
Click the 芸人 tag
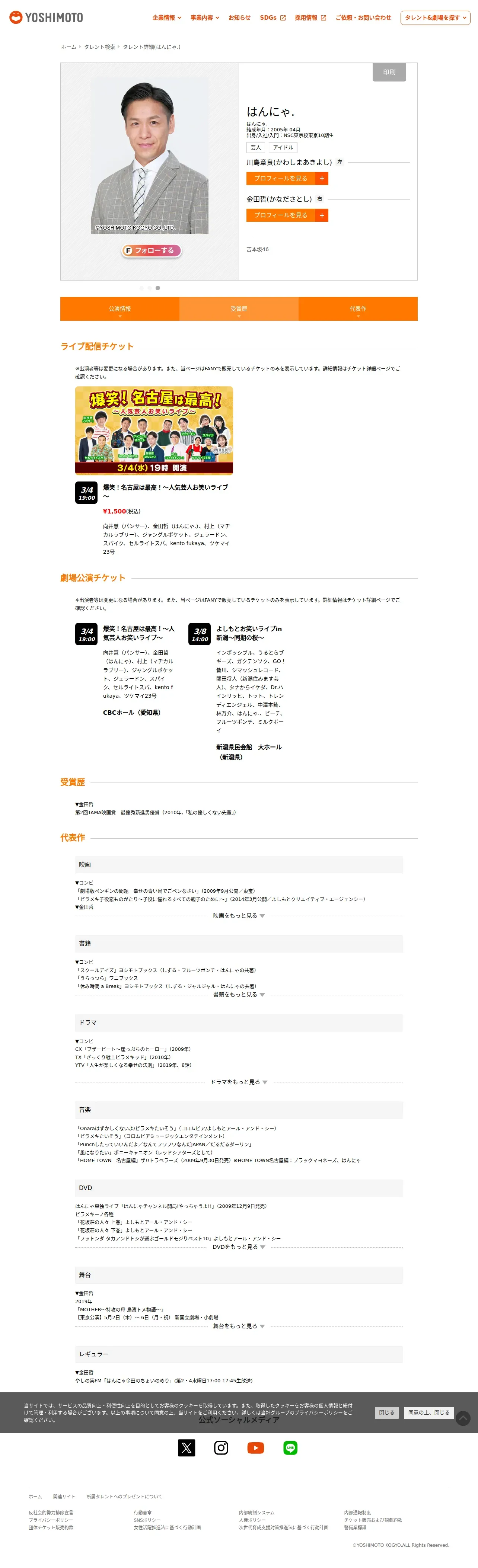click(256, 147)
